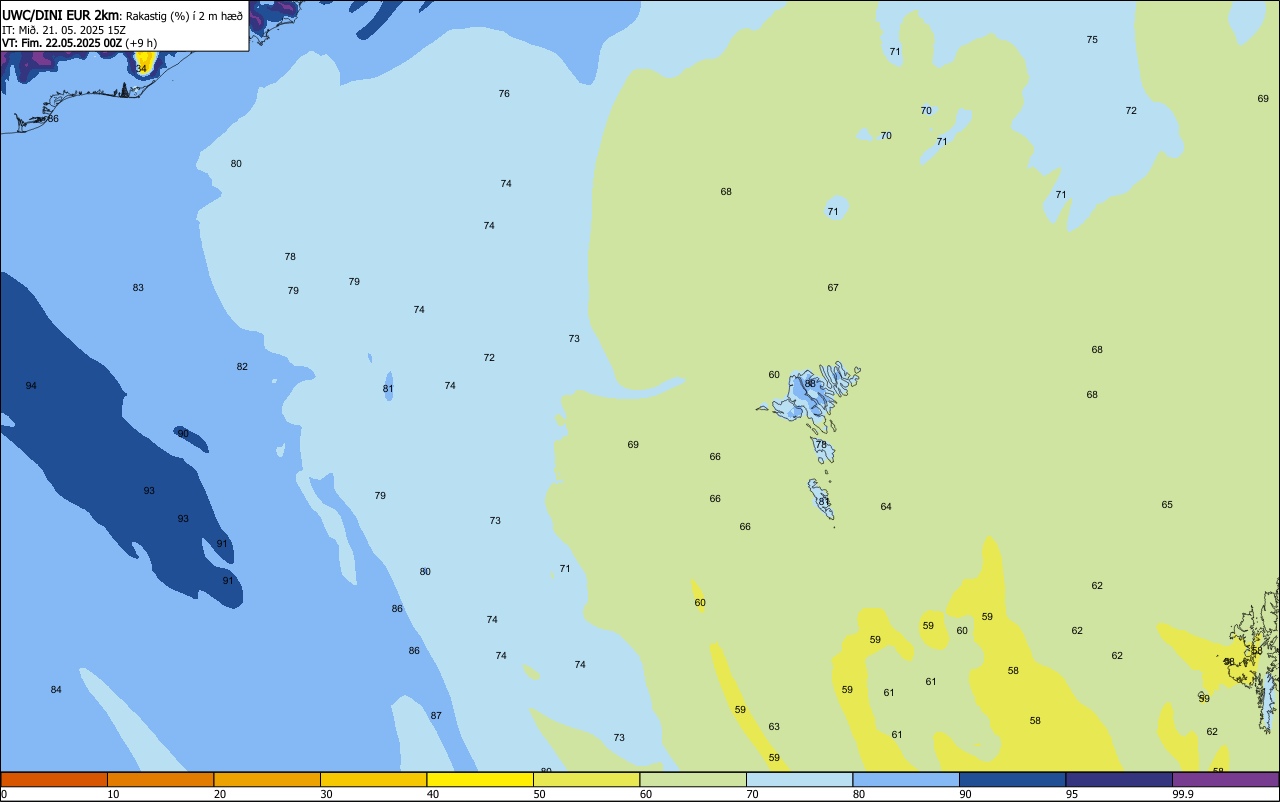
Task: Click the bright yellow 40–50 legend swatch
Action: tap(480, 779)
